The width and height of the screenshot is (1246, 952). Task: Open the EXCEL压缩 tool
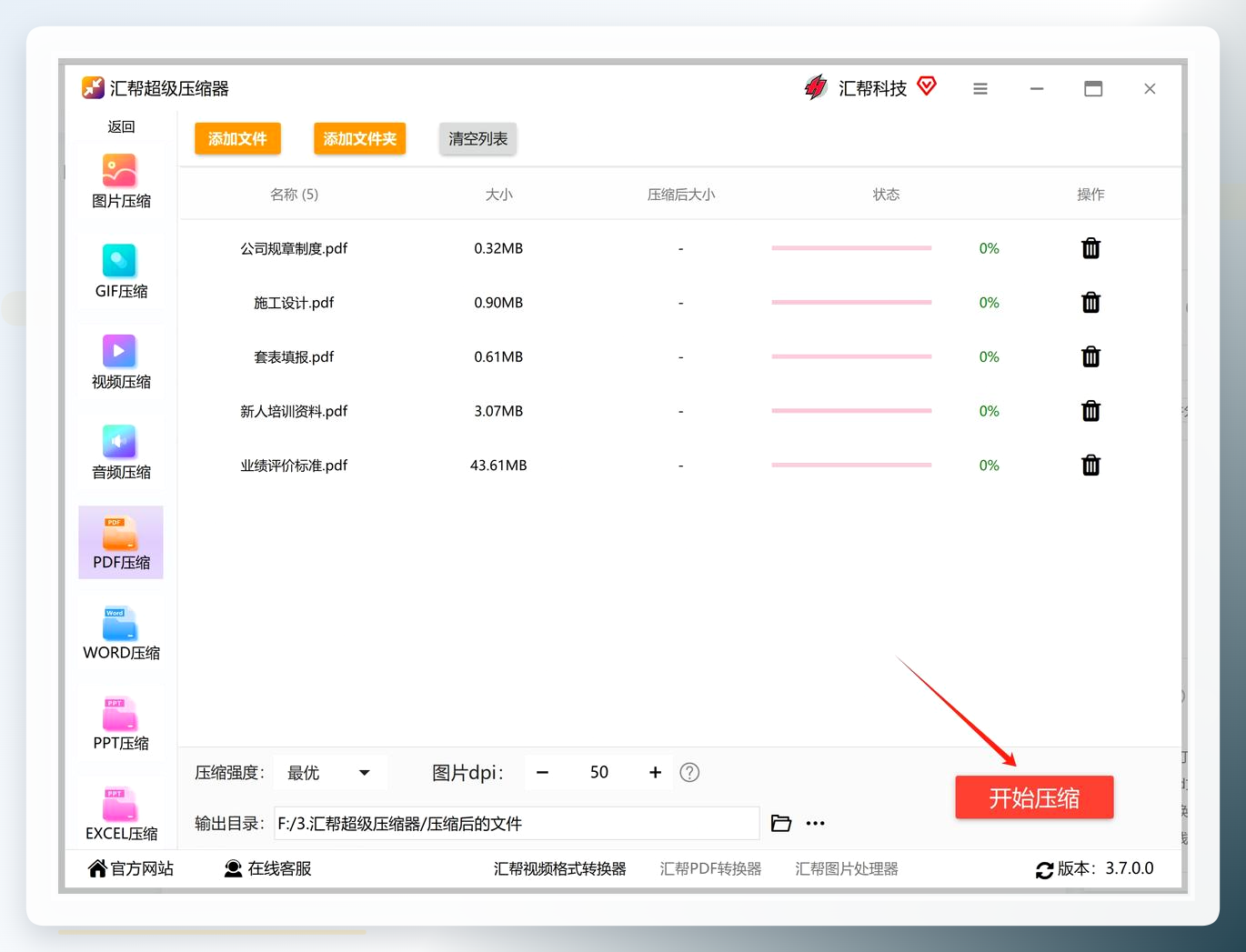pyautogui.click(x=121, y=814)
